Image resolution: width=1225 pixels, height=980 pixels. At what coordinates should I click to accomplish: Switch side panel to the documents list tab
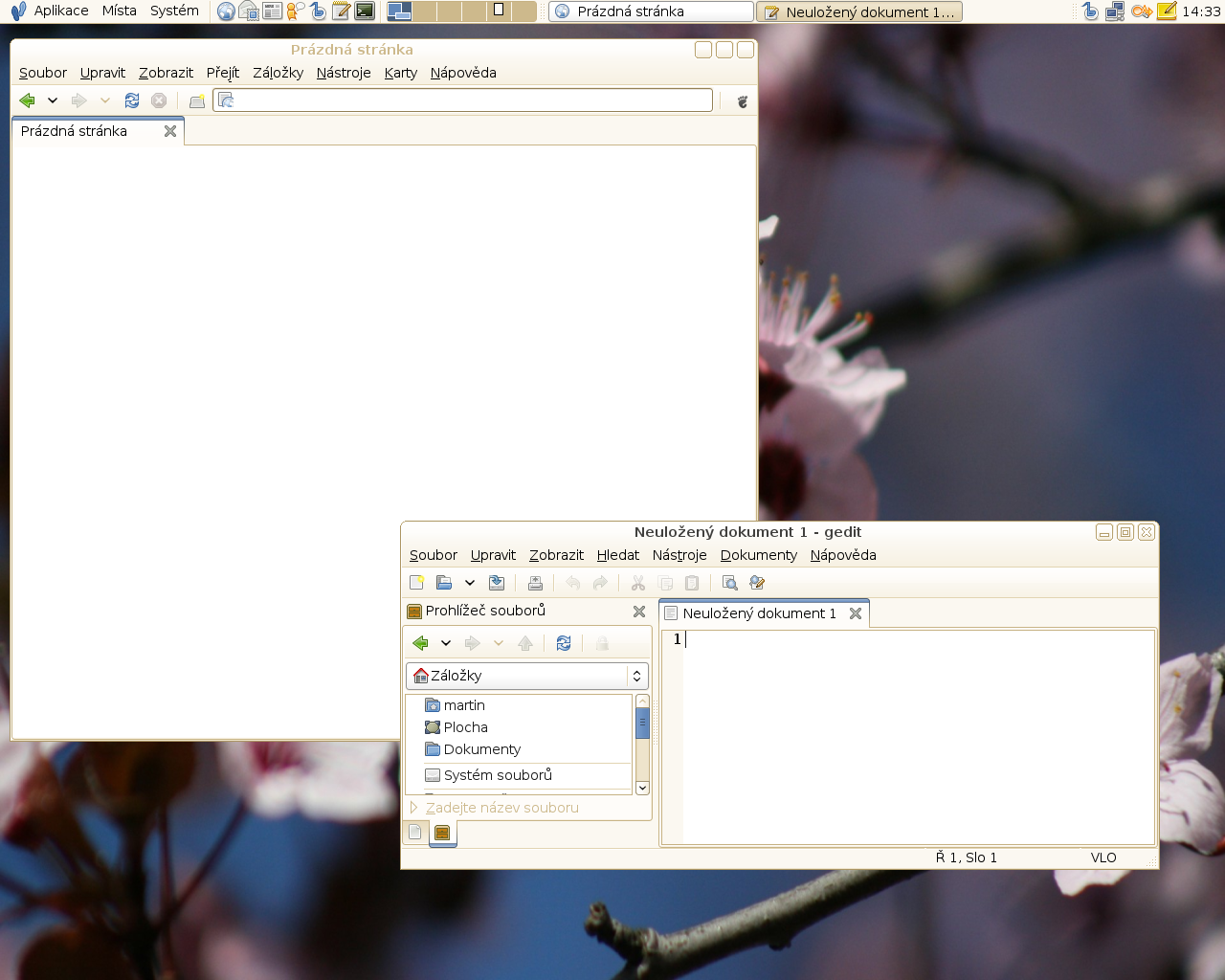point(415,833)
